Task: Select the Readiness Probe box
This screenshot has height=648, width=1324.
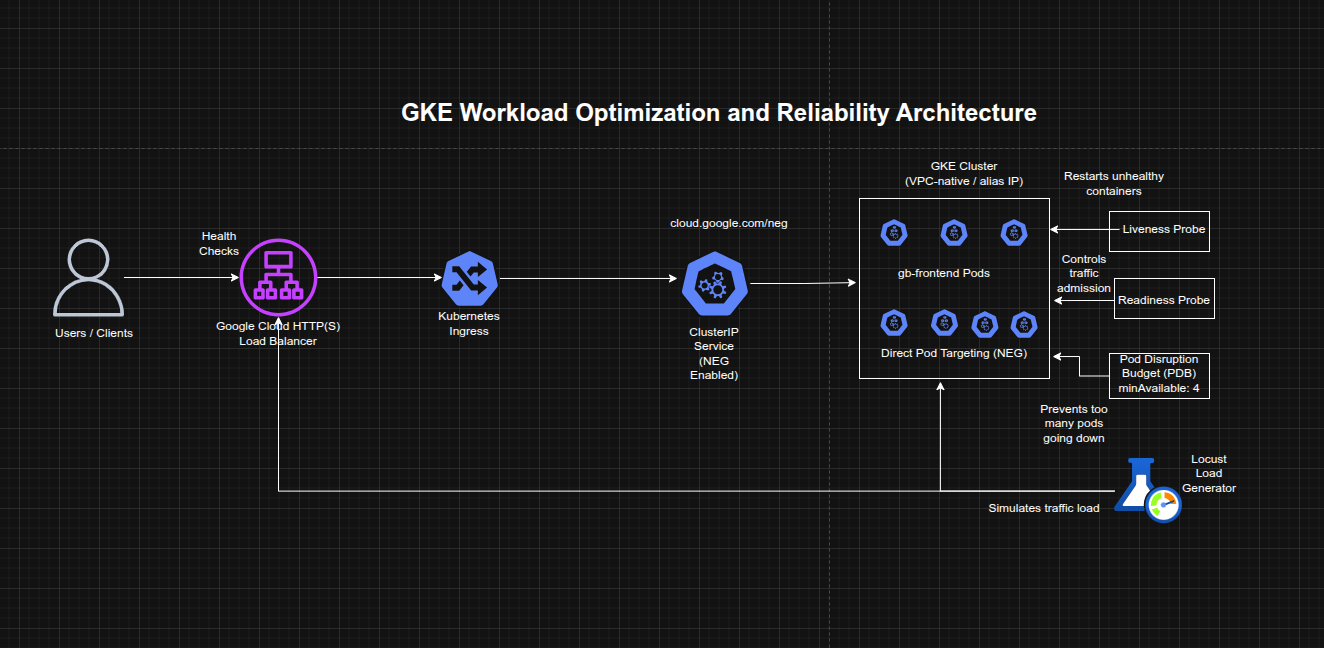Action: (x=1163, y=298)
